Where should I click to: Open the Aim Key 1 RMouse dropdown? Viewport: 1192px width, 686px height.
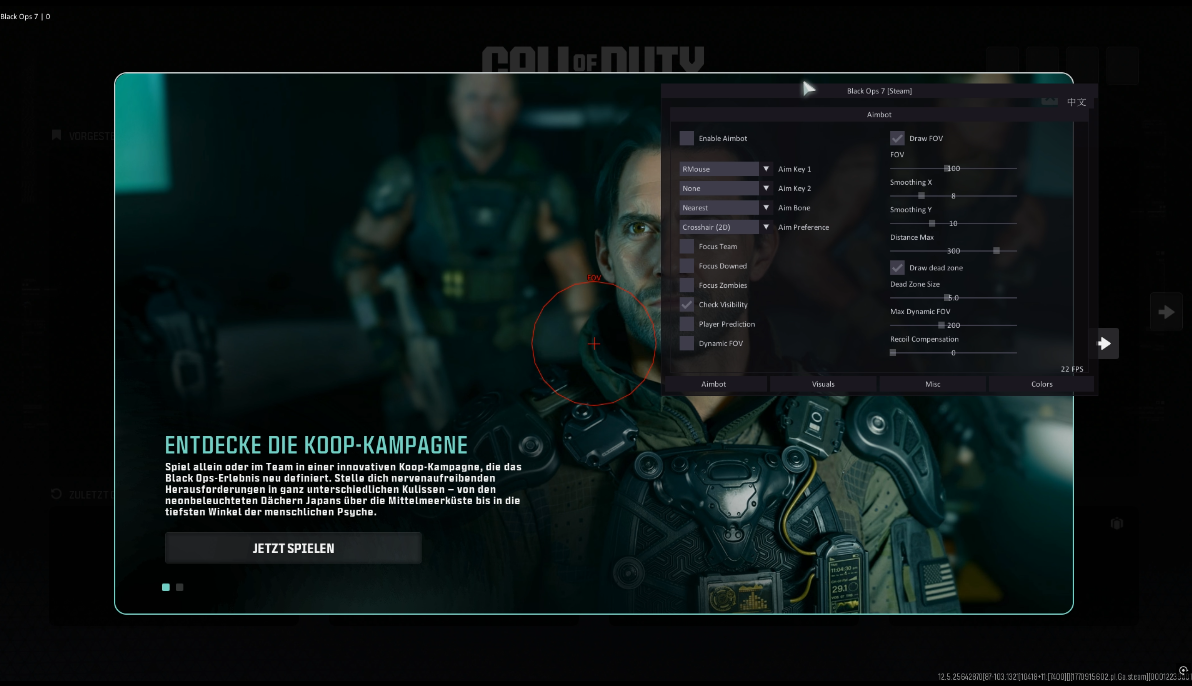(x=724, y=168)
